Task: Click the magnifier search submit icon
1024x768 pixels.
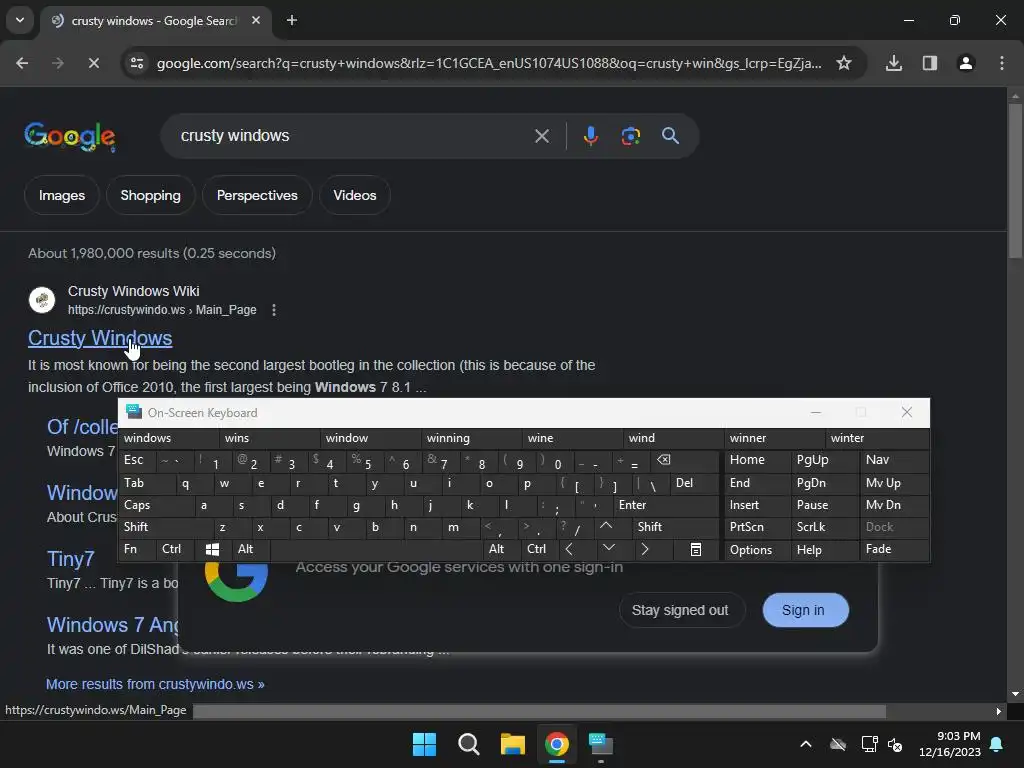Action: click(x=670, y=136)
